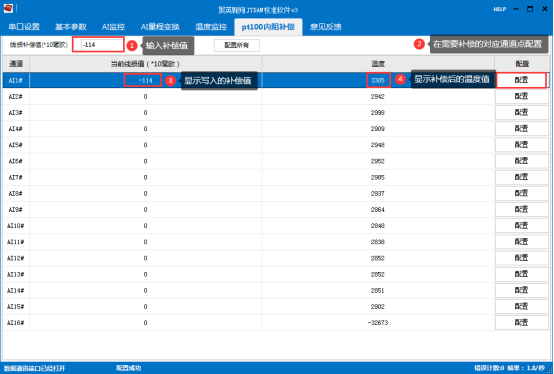Click the 配置成功 status bar message
Viewport: 554px width, 374px height.
click(129, 368)
